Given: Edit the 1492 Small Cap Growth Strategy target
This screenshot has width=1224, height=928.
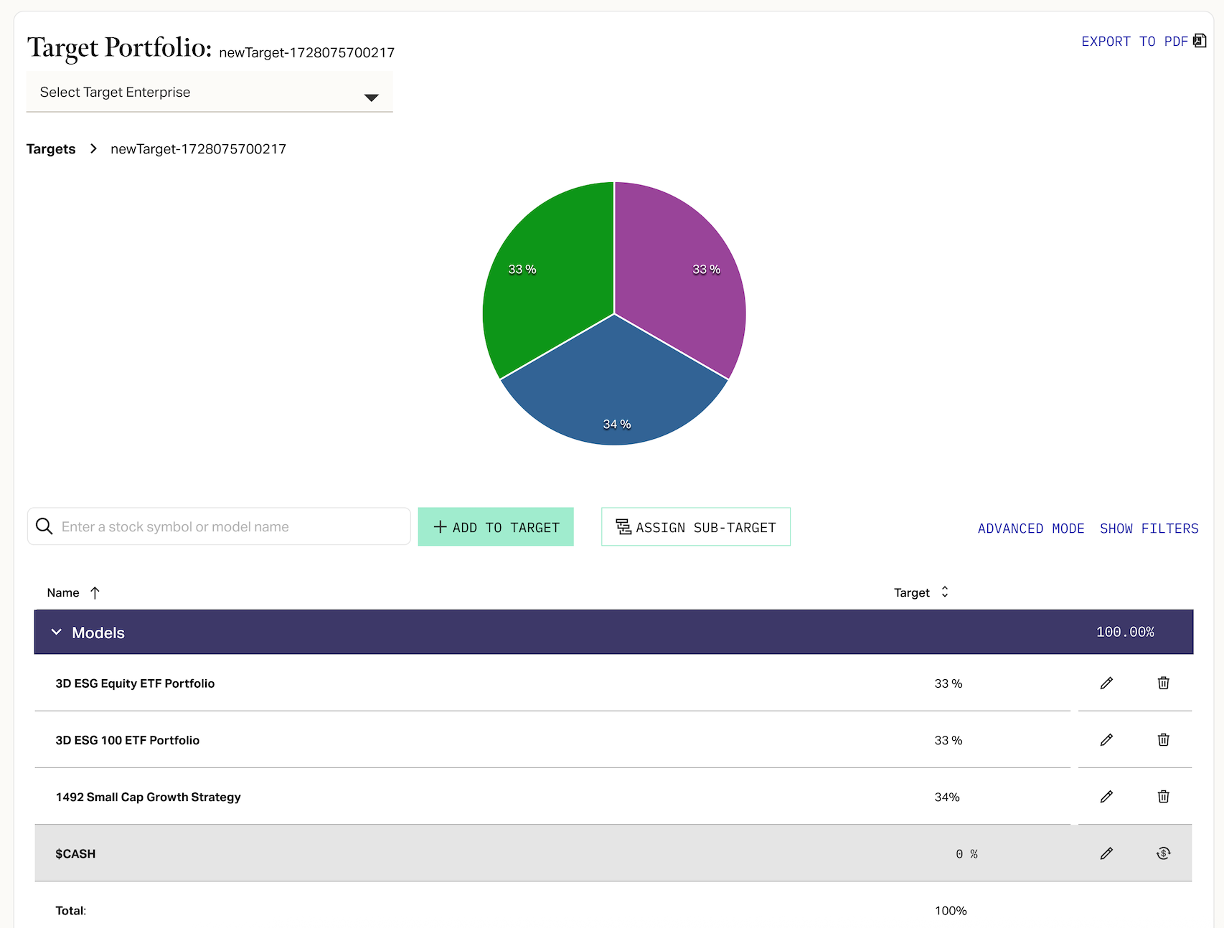Looking at the screenshot, I should pyautogui.click(x=1106, y=797).
